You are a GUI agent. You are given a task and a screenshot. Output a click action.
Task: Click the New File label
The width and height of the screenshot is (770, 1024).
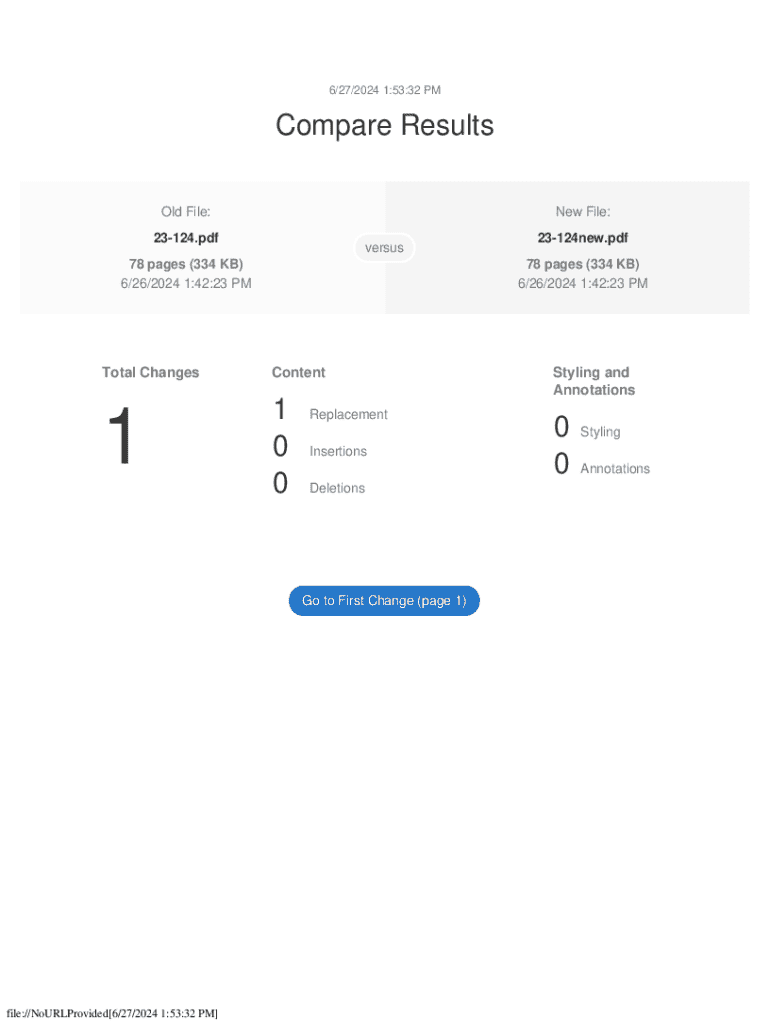point(582,212)
